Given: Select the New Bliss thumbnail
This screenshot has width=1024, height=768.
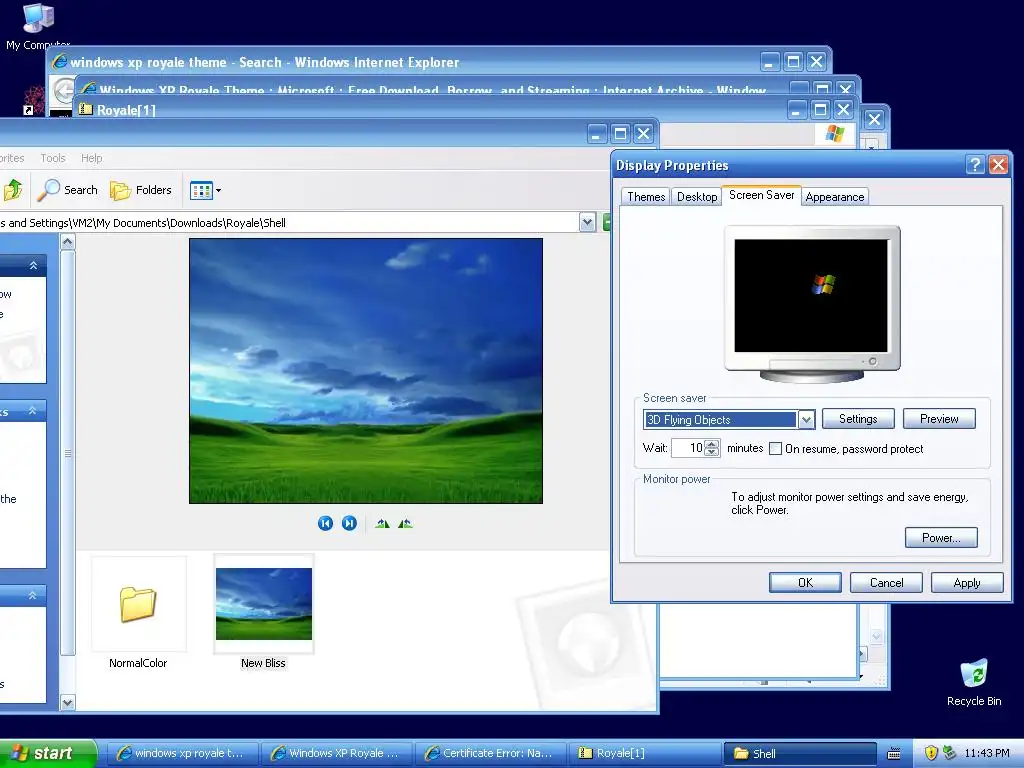Looking at the screenshot, I should 264,613.
